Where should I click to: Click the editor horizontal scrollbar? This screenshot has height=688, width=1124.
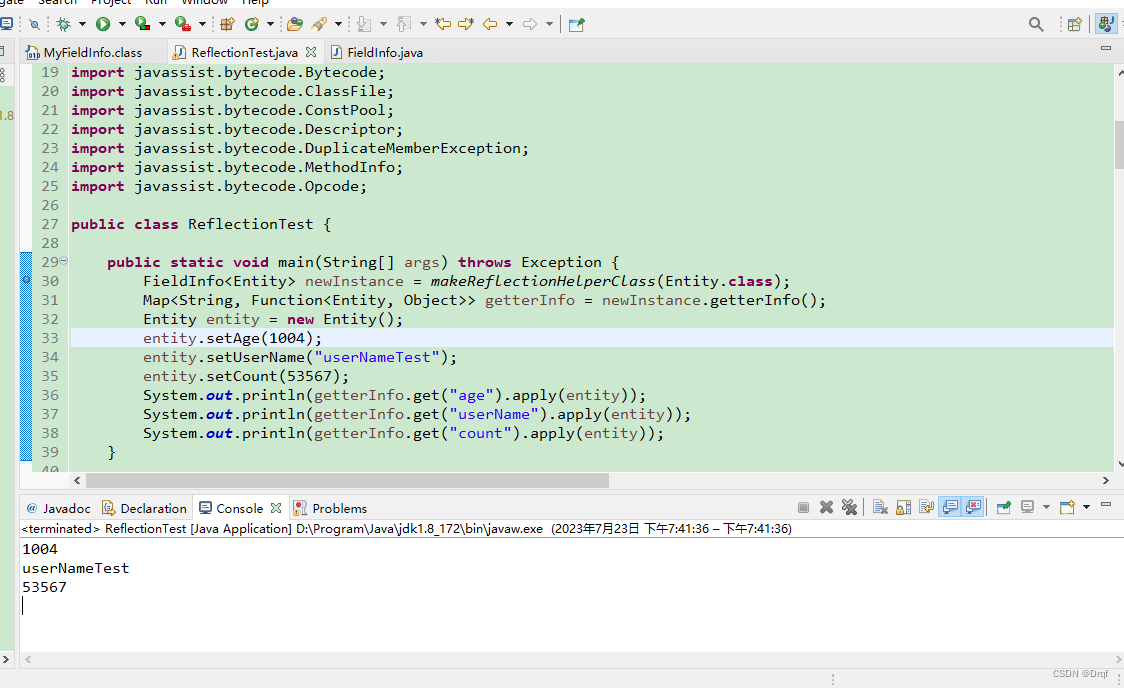347,480
